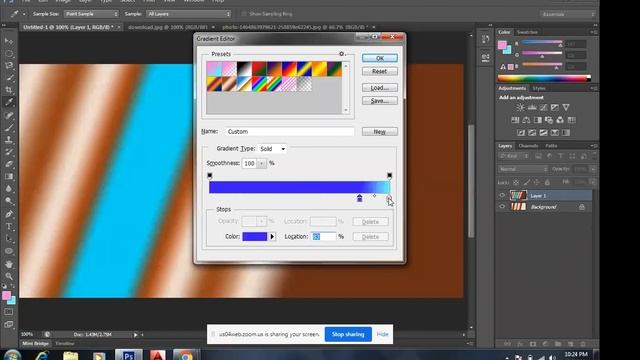The height and width of the screenshot is (360, 640).
Task: Toggle Show Sampling Ring checkbox
Action: click(x=244, y=14)
